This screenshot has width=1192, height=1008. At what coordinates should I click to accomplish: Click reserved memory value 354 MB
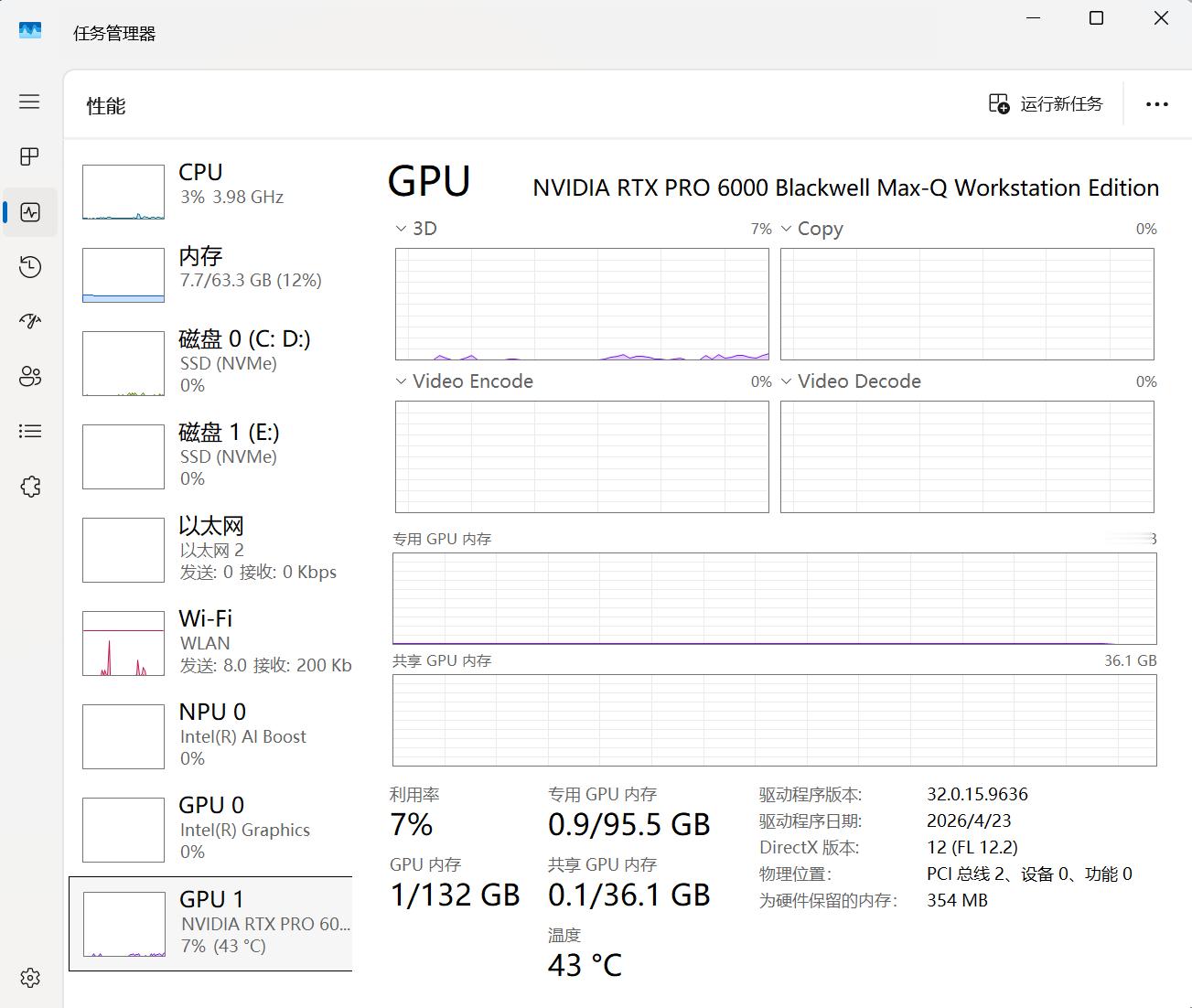coord(957,900)
